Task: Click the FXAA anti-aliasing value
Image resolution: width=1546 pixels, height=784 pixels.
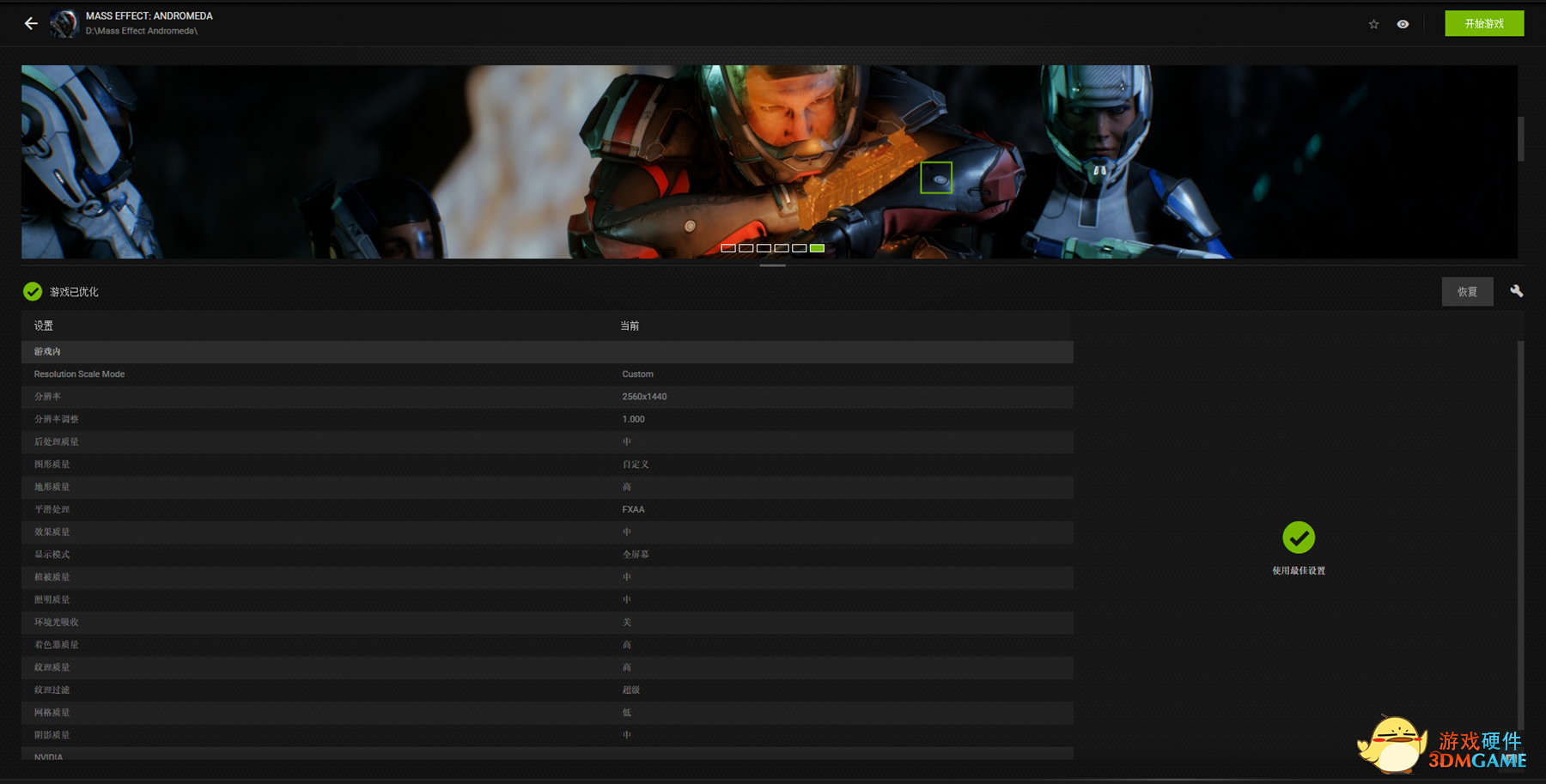Action: (633, 509)
